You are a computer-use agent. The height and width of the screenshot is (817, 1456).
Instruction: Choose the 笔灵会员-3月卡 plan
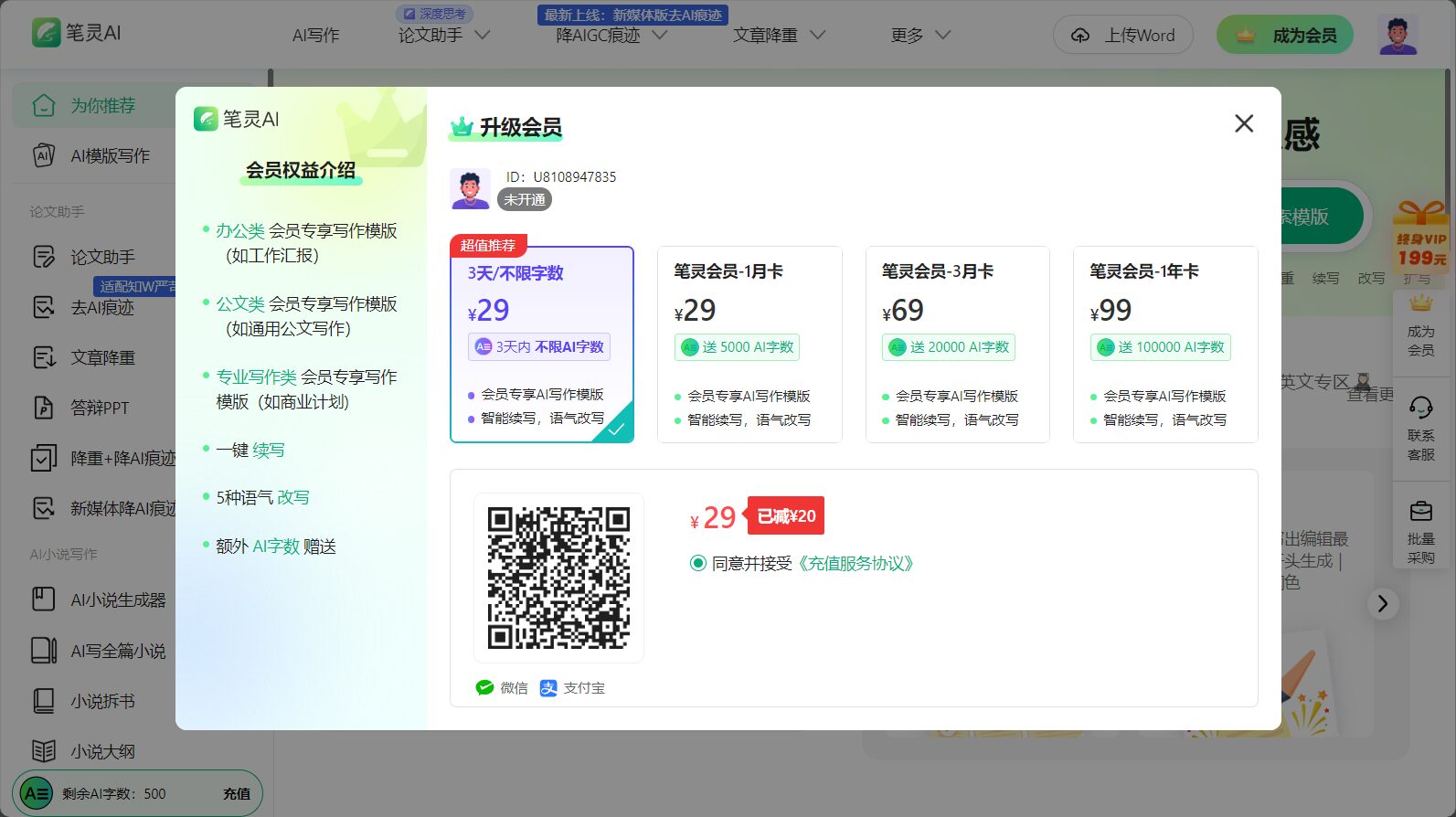click(957, 345)
